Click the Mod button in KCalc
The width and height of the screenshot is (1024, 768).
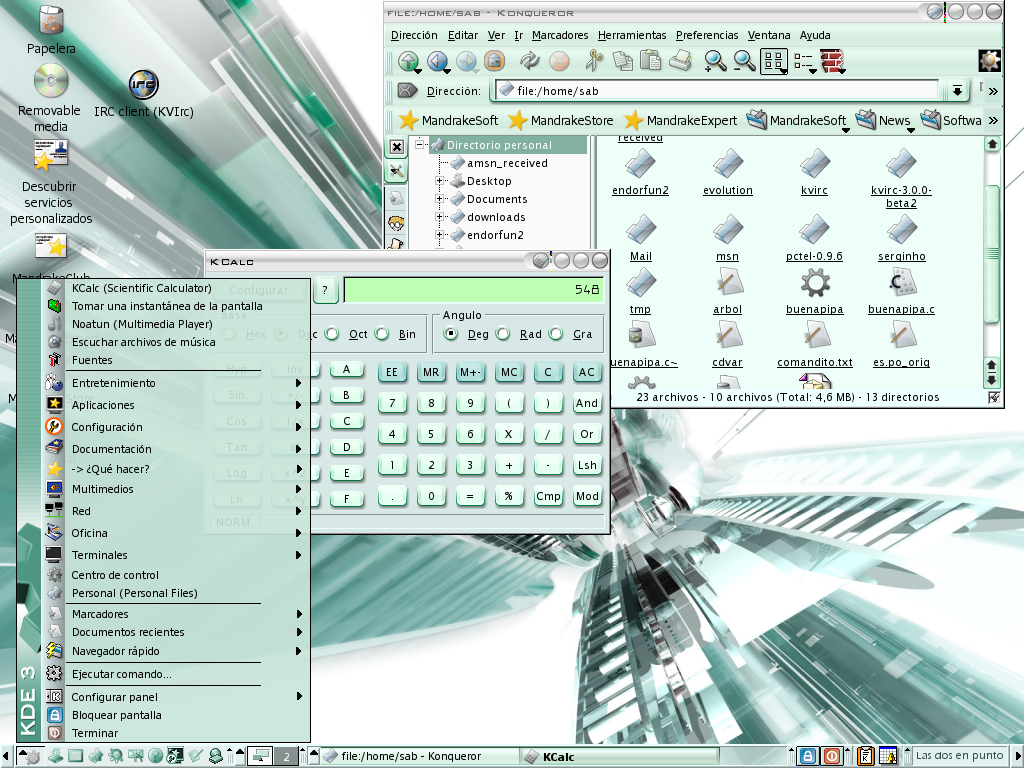[x=586, y=496]
